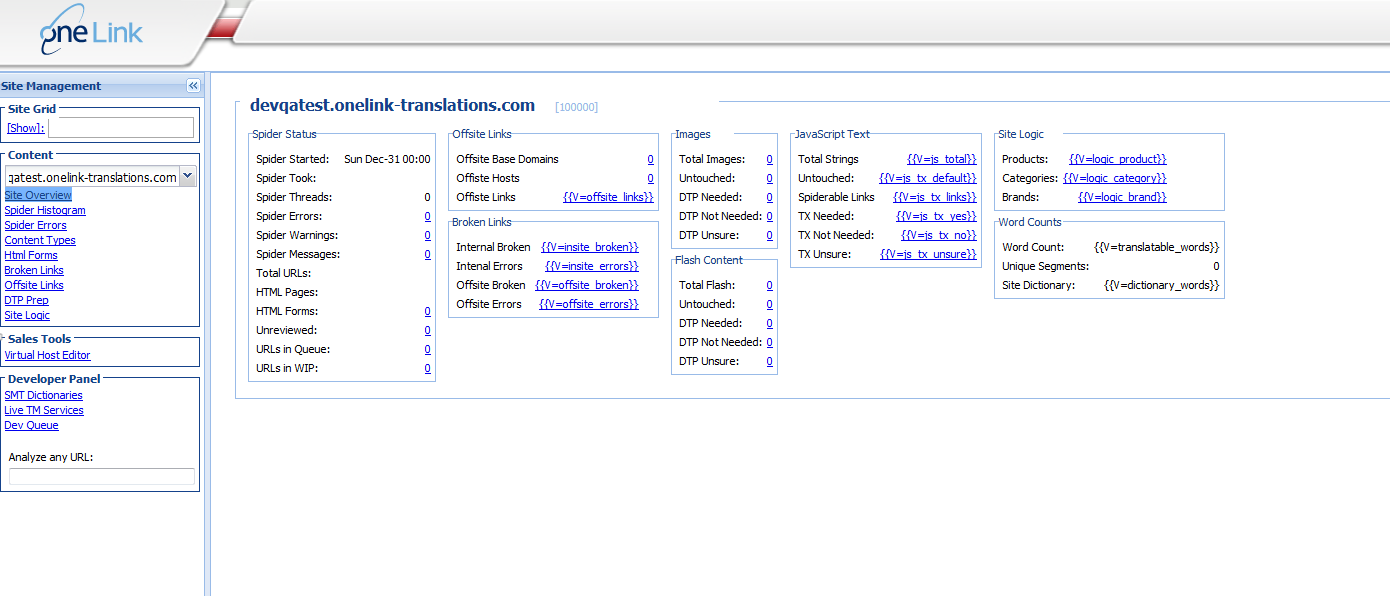Open the Html Forms page
The image size is (1390, 596).
pos(31,255)
